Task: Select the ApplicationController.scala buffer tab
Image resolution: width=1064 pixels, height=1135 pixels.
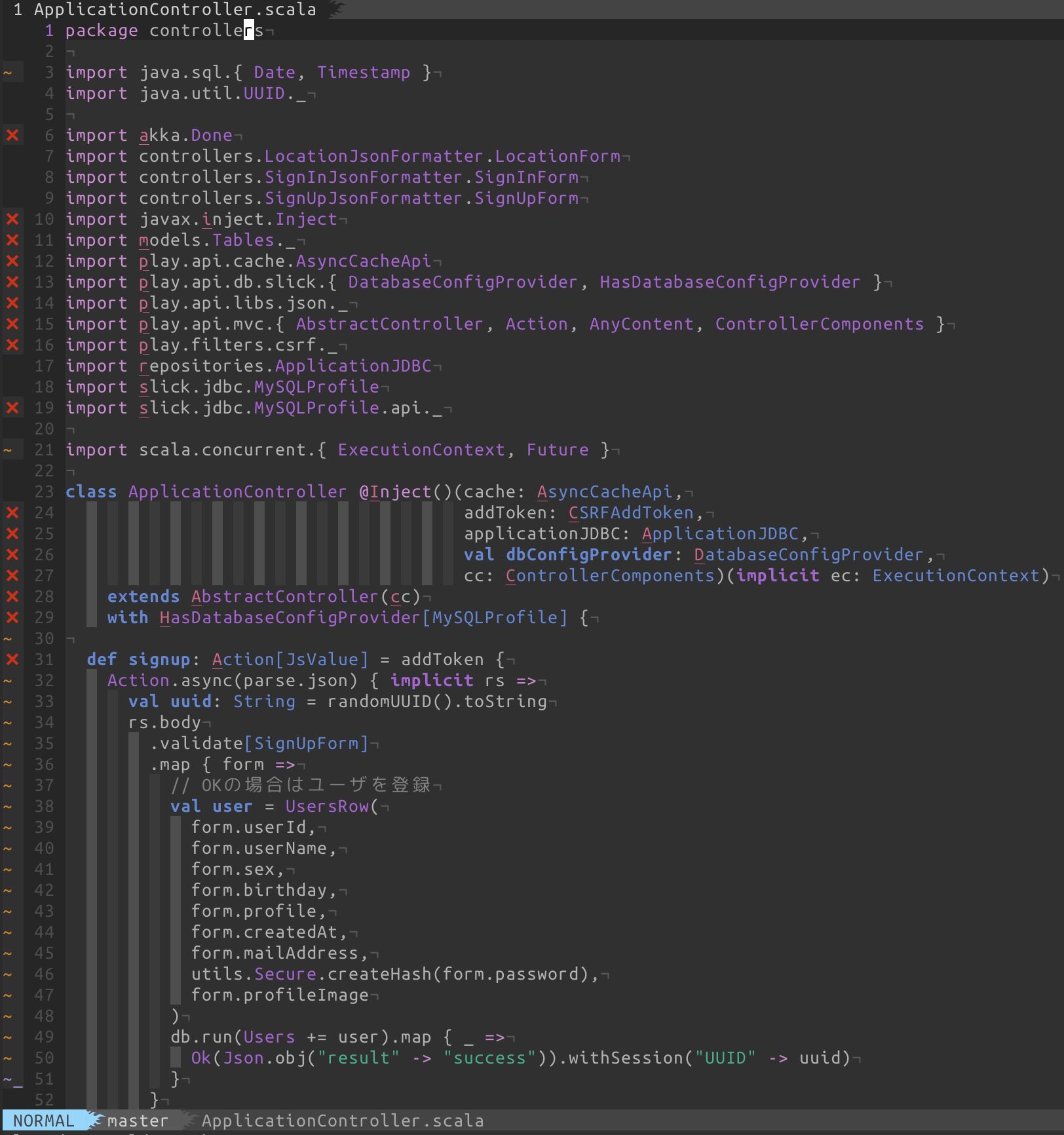Action: [x=175, y=9]
